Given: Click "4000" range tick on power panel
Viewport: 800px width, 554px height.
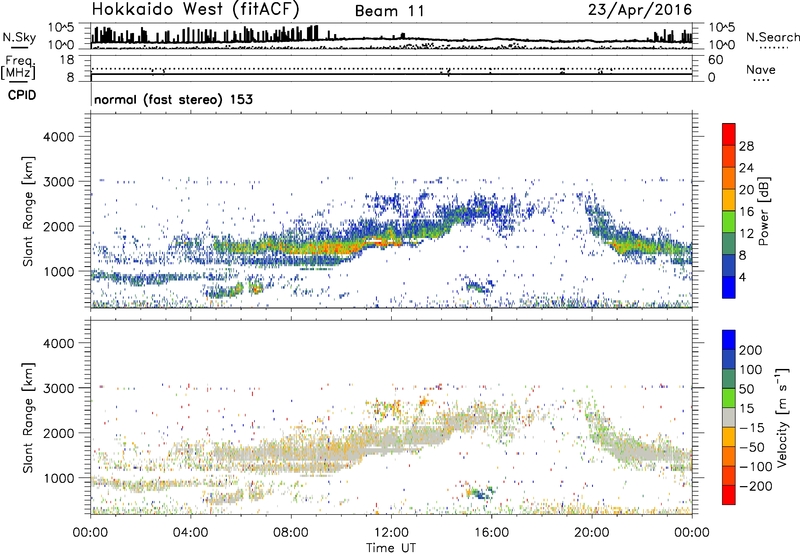Looking at the screenshot, I should pyautogui.click(x=58, y=137).
